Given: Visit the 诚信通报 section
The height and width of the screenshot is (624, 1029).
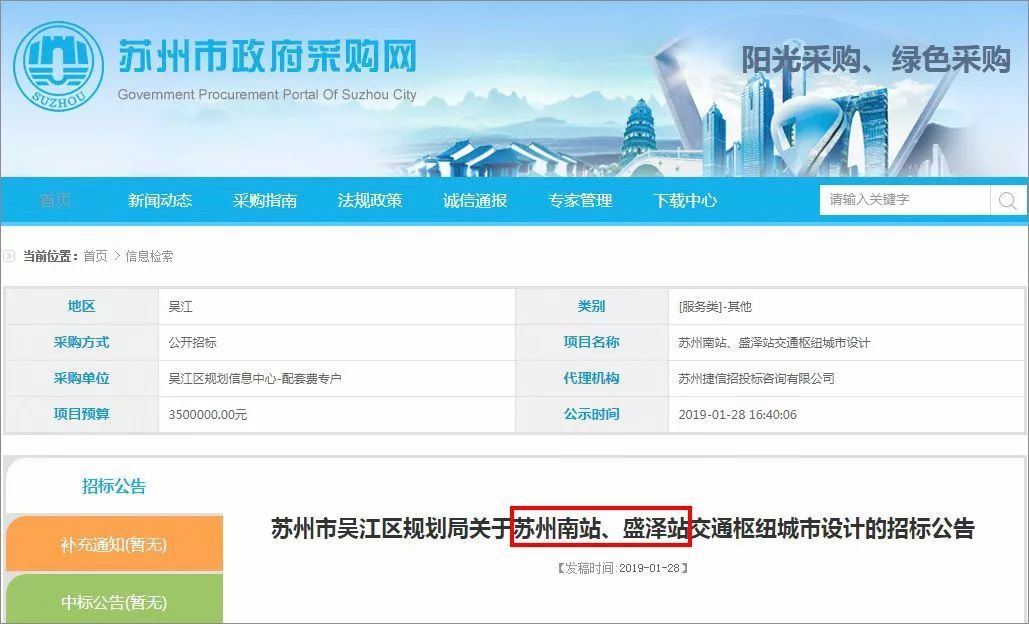Looking at the screenshot, I should [x=473, y=200].
